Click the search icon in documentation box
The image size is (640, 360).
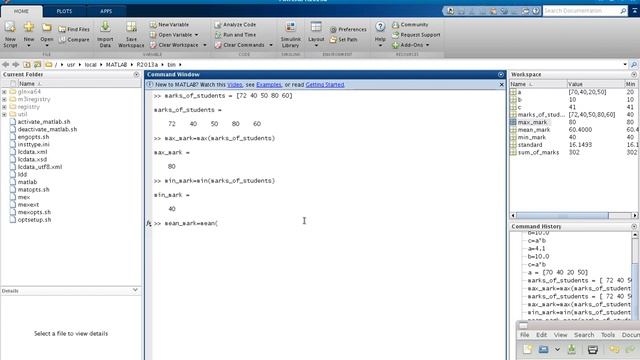click(x=623, y=11)
